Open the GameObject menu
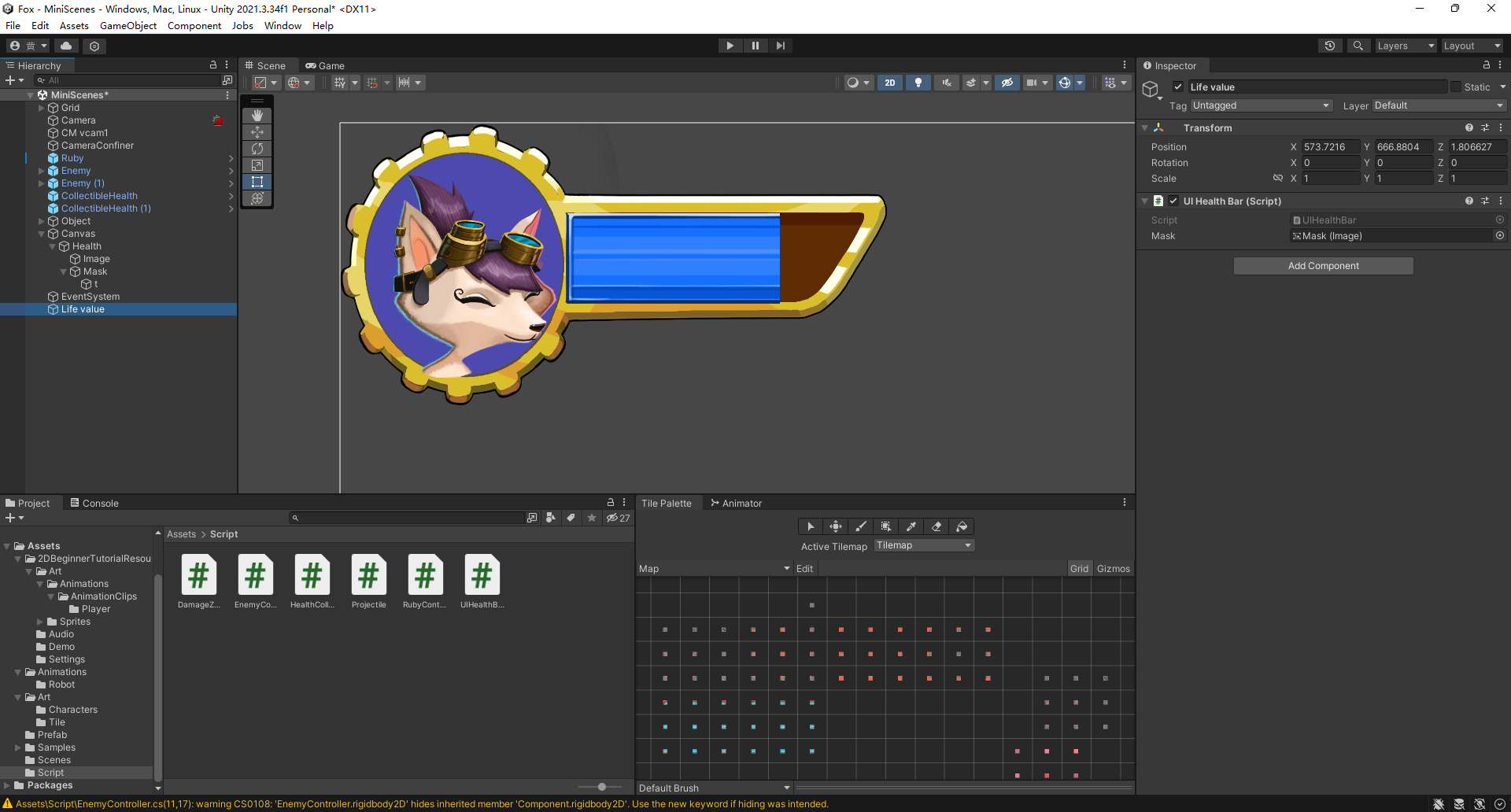 tap(128, 25)
